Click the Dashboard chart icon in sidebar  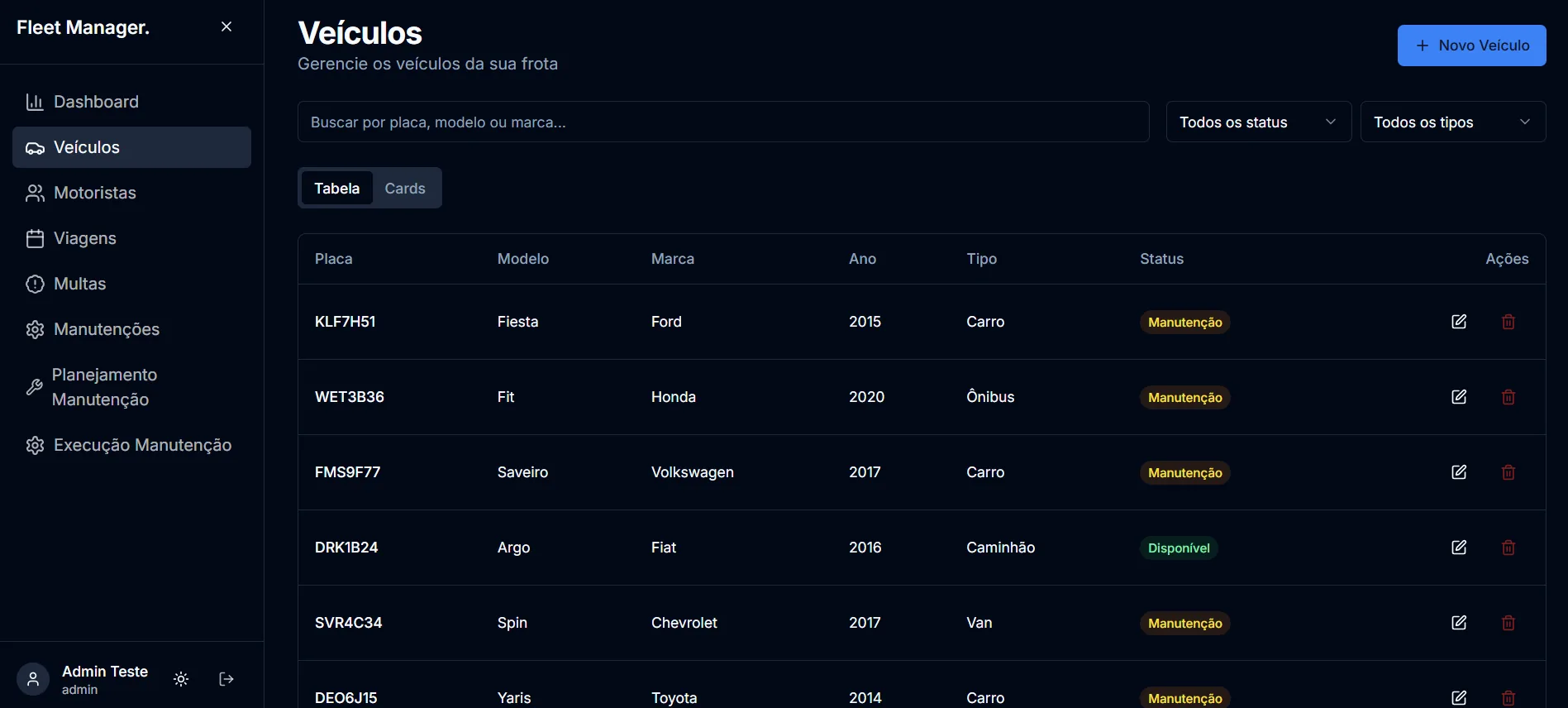35,102
